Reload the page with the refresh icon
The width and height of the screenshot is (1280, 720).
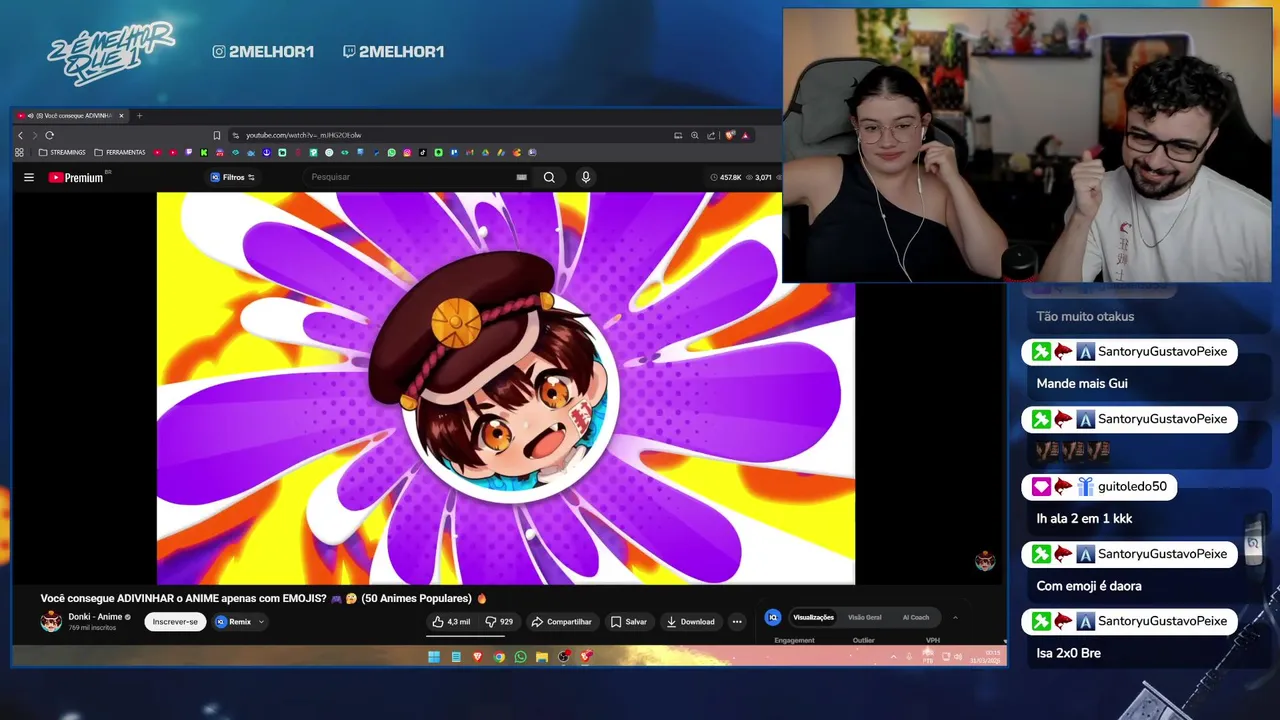49,135
